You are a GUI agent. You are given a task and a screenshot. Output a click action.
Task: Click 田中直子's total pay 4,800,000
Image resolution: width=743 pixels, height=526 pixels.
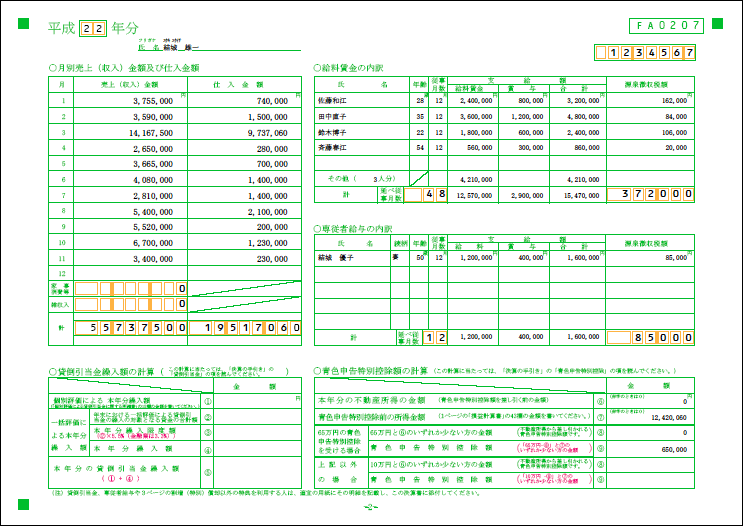pyautogui.click(x=583, y=117)
